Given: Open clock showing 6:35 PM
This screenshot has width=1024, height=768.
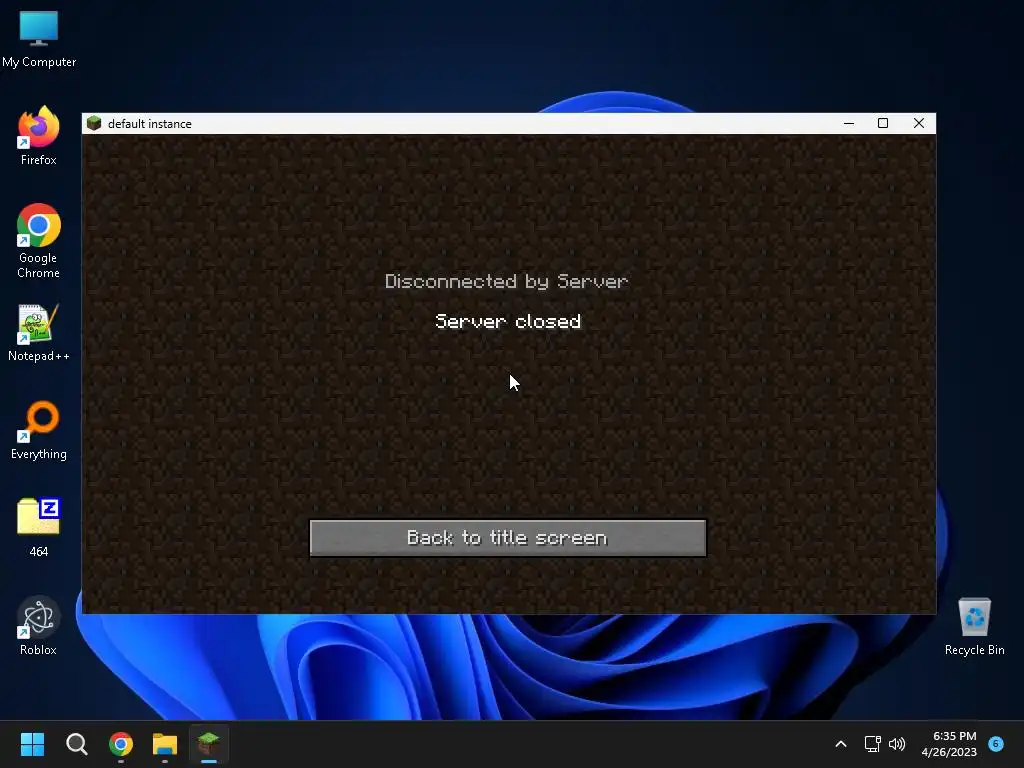Looking at the screenshot, I should tap(950, 744).
